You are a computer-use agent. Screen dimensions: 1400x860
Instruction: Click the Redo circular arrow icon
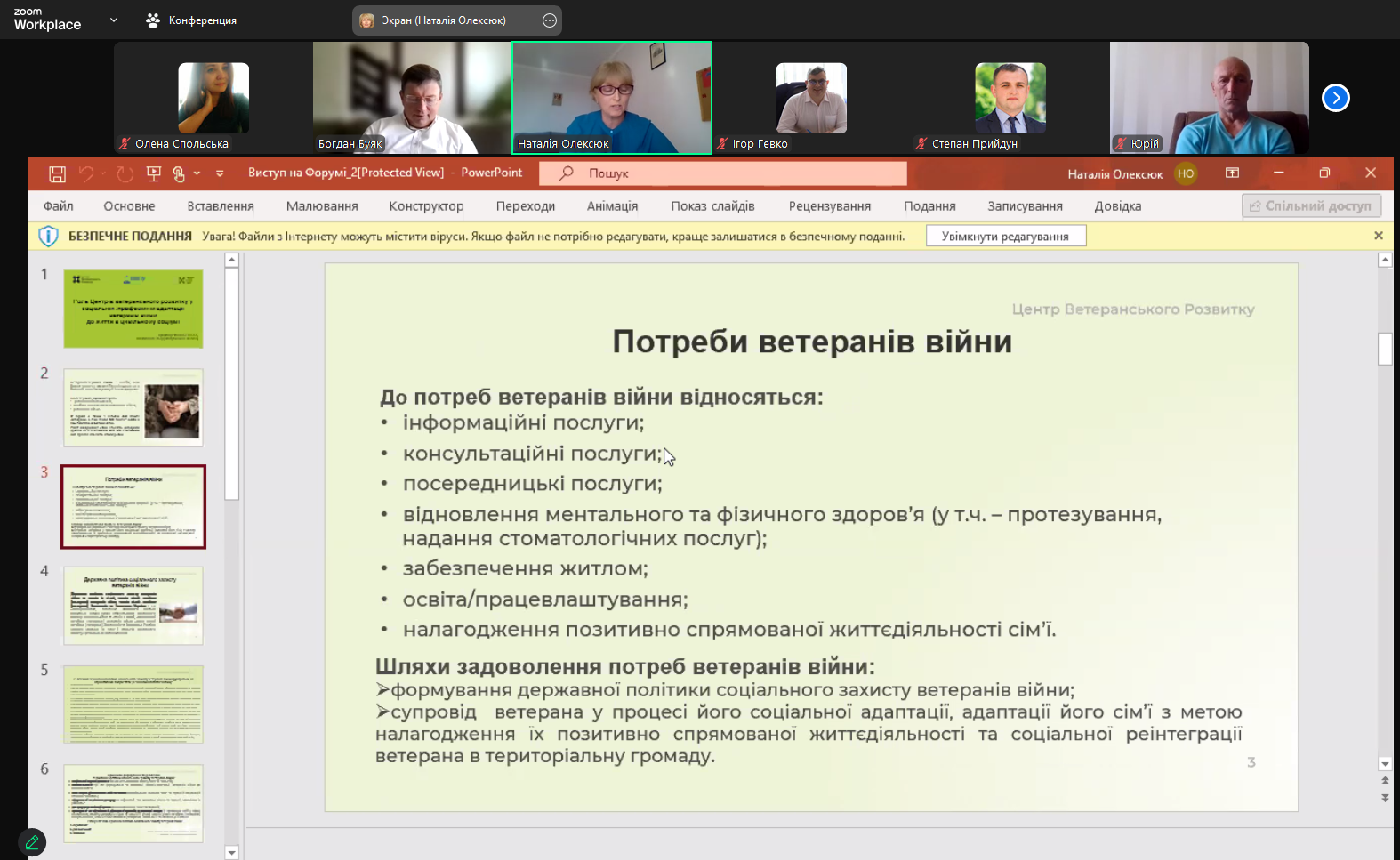(x=125, y=173)
